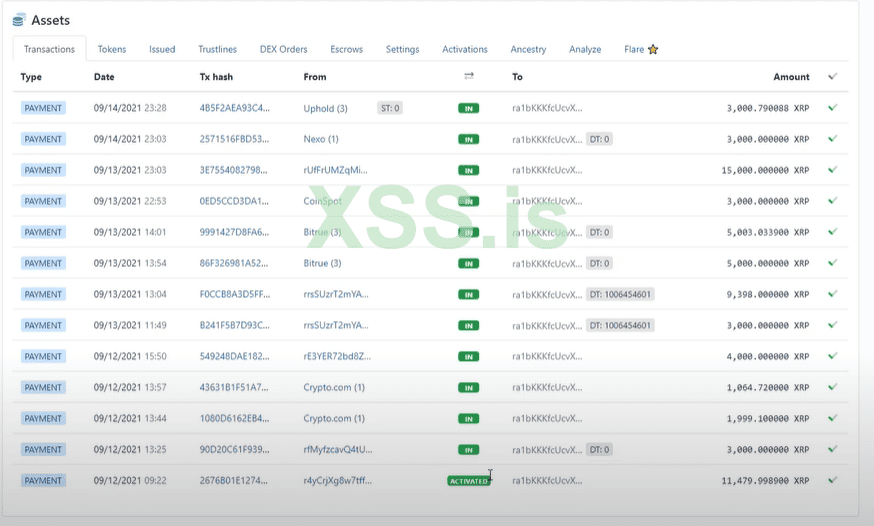Click the checkmark icon in the table header
Image resolution: width=874 pixels, height=526 pixels.
pos(832,76)
